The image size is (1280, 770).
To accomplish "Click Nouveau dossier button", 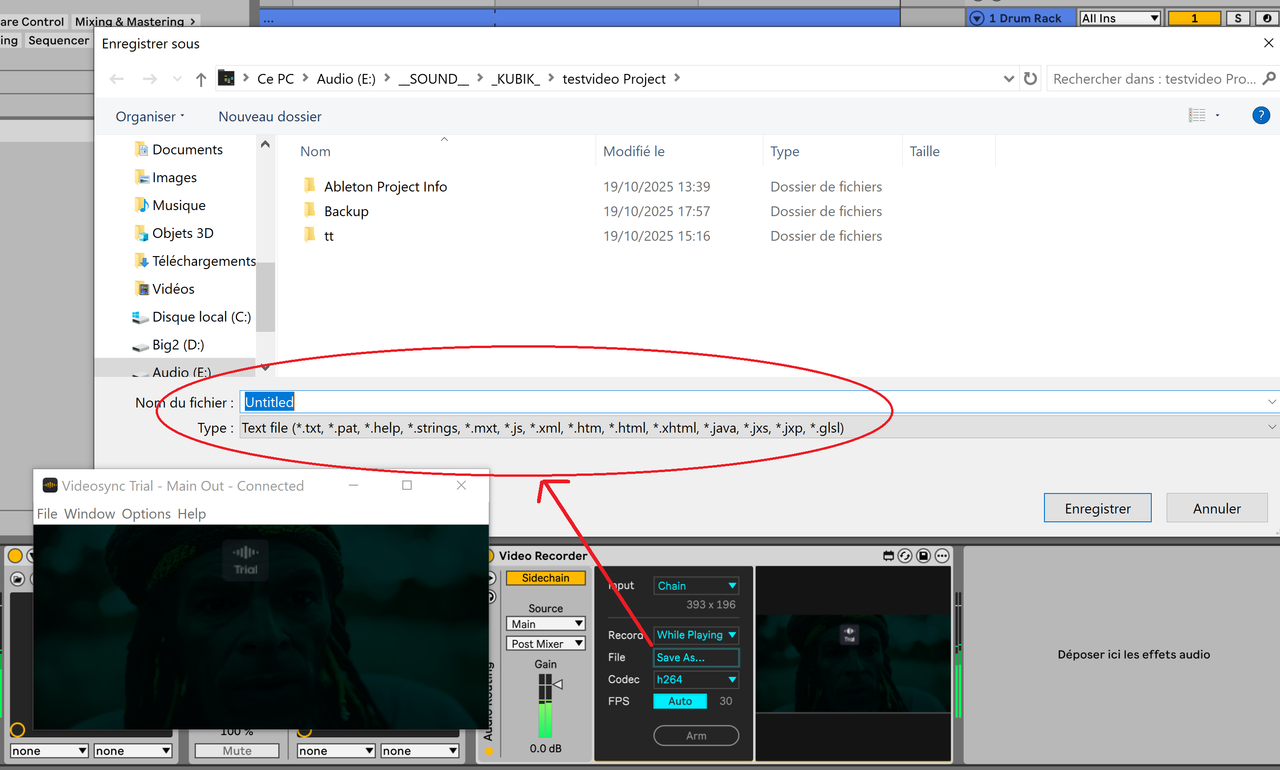I will point(270,116).
